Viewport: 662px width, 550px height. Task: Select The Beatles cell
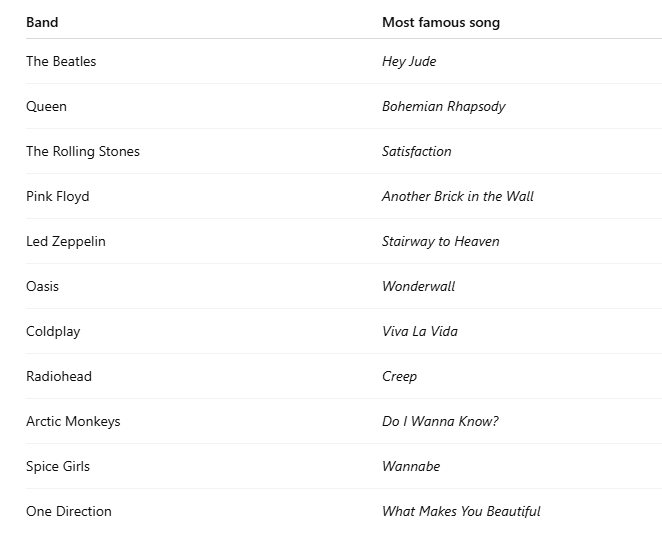[61, 61]
